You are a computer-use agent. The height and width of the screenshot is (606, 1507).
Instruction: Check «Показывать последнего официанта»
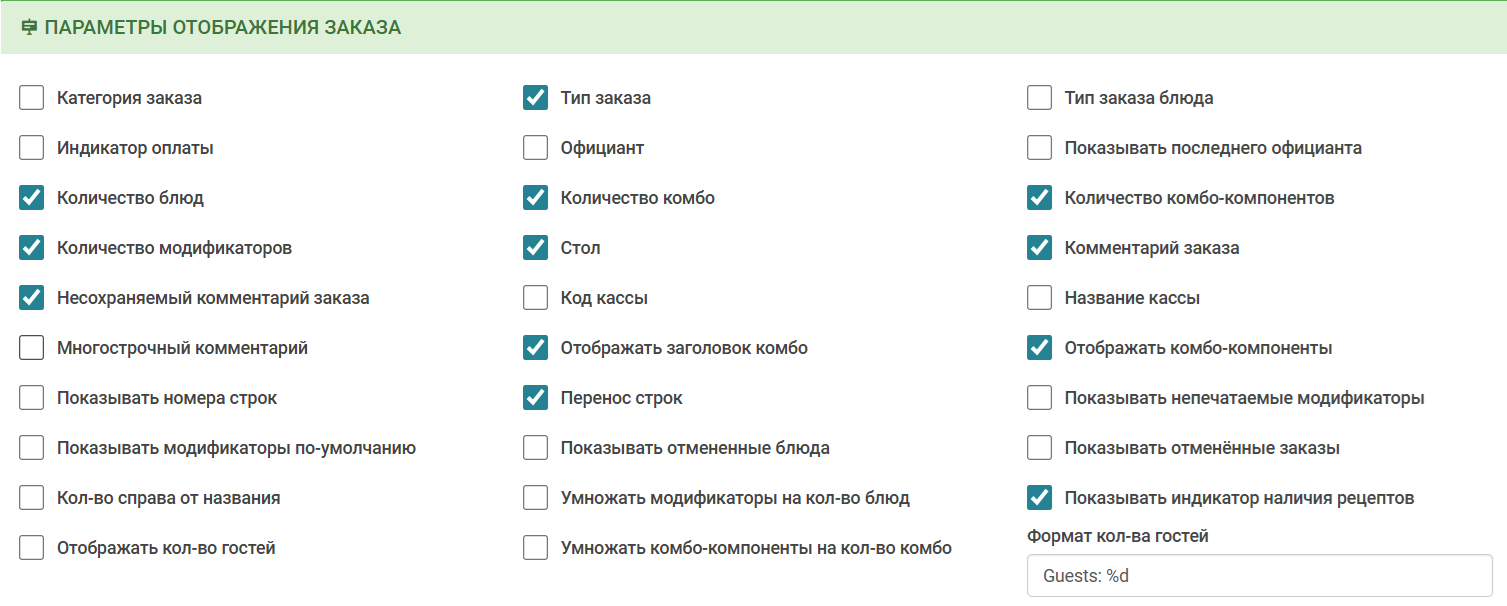pyautogui.click(x=1040, y=148)
